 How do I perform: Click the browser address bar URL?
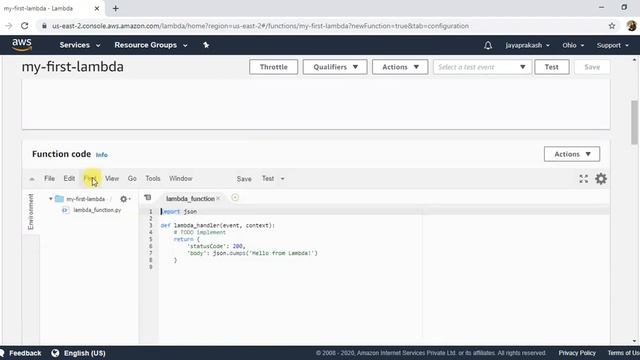click(x=260, y=26)
